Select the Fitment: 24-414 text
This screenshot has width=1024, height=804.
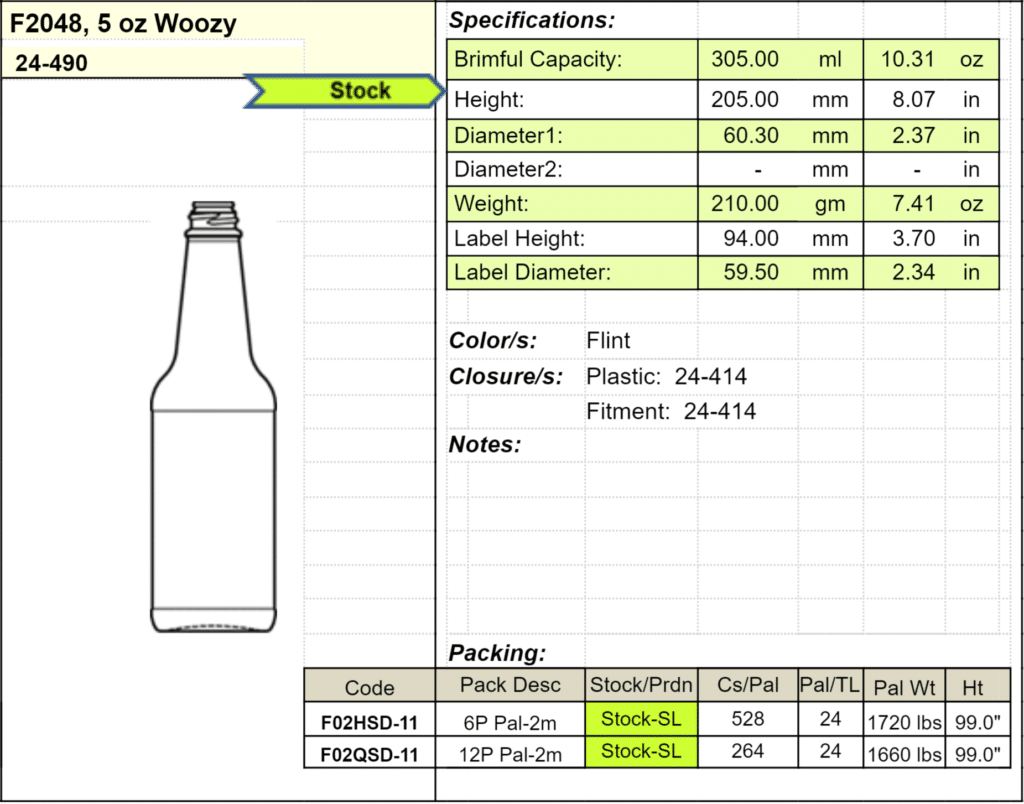point(671,411)
